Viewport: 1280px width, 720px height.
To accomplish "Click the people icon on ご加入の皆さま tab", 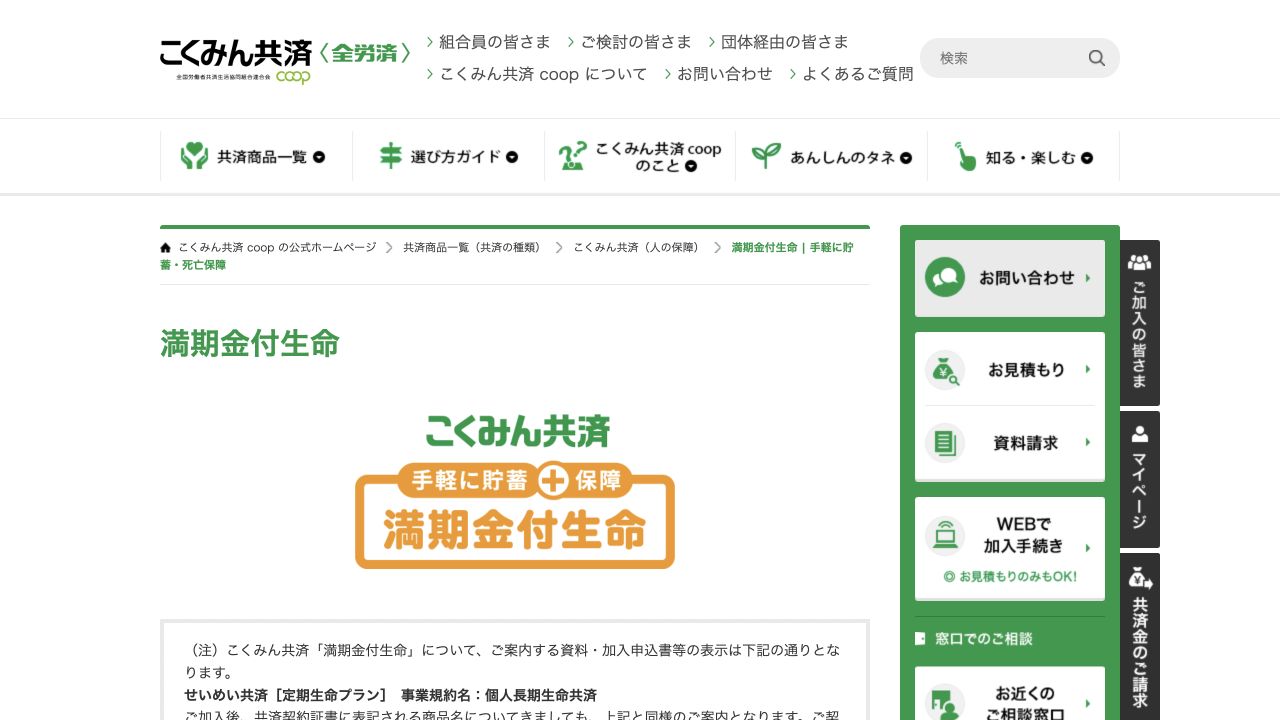I will click(1139, 262).
